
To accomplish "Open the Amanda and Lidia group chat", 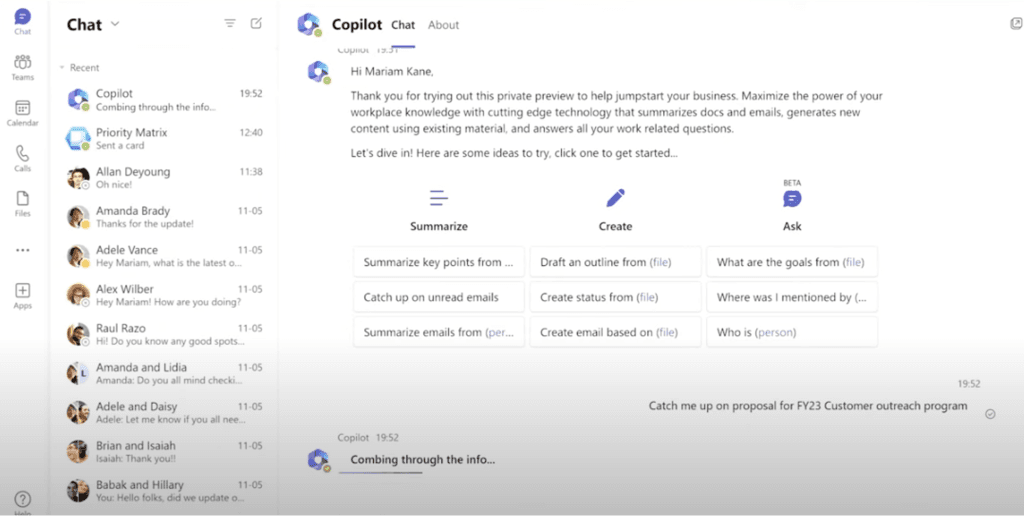I will [x=165, y=374].
